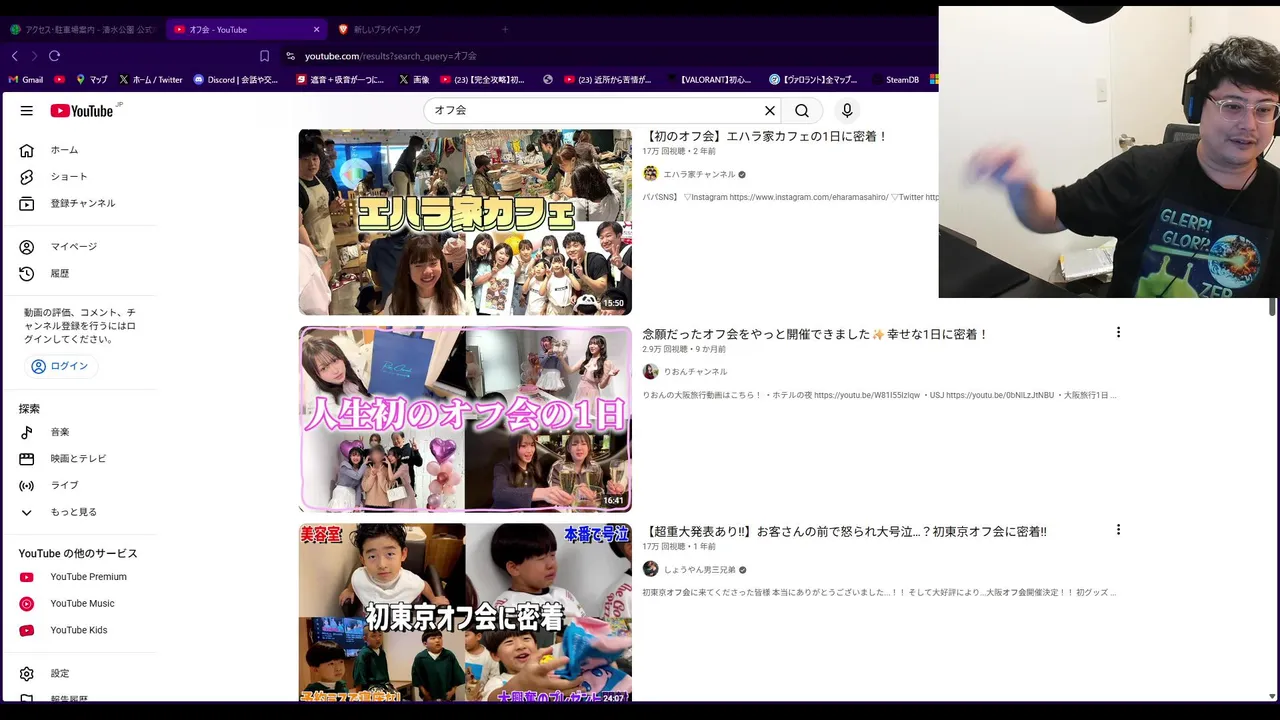Click the scrollbar down arrow
Screen dimensions: 1280x720
click(x=1272, y=696)
